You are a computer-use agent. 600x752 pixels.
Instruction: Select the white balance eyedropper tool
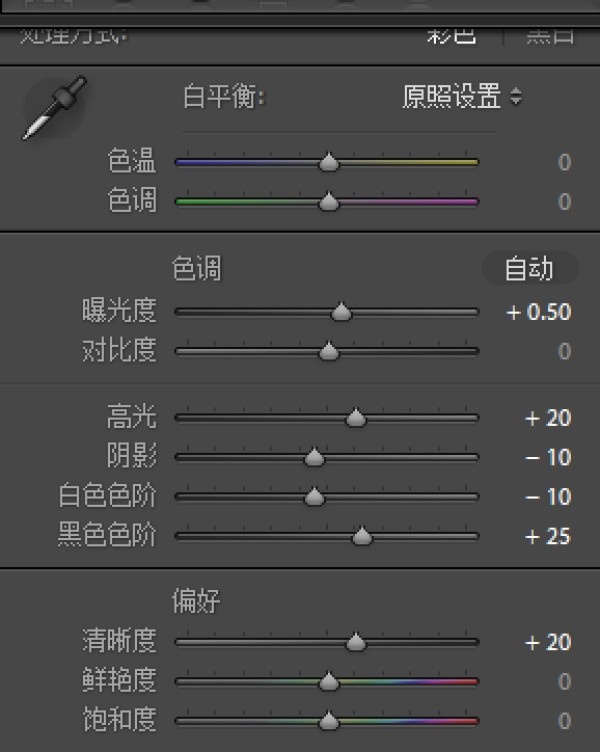coord(54,106)
